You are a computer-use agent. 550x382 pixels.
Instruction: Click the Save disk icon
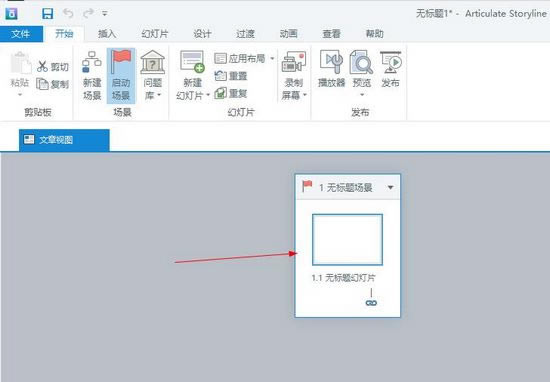(47, 14)
